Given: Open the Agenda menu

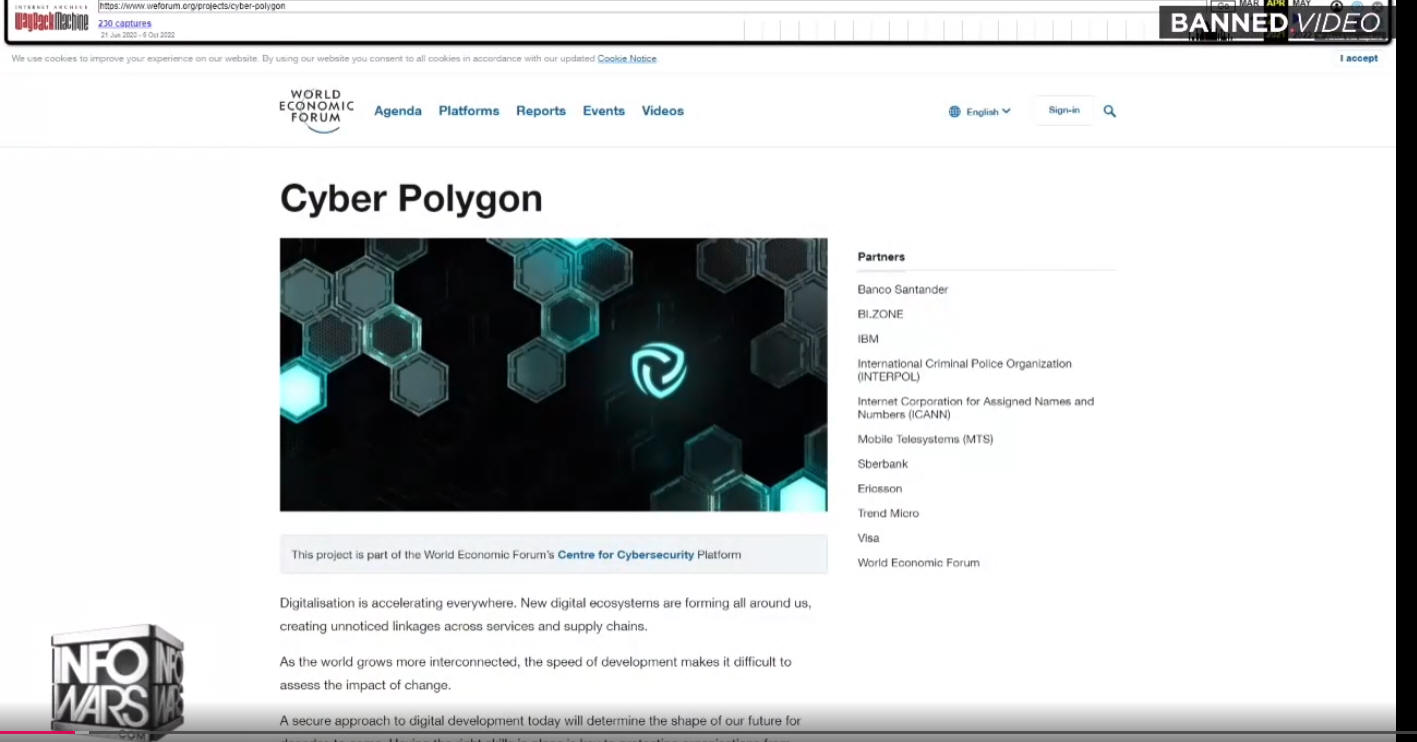Looking at the screenshot, I should point(398,111).
